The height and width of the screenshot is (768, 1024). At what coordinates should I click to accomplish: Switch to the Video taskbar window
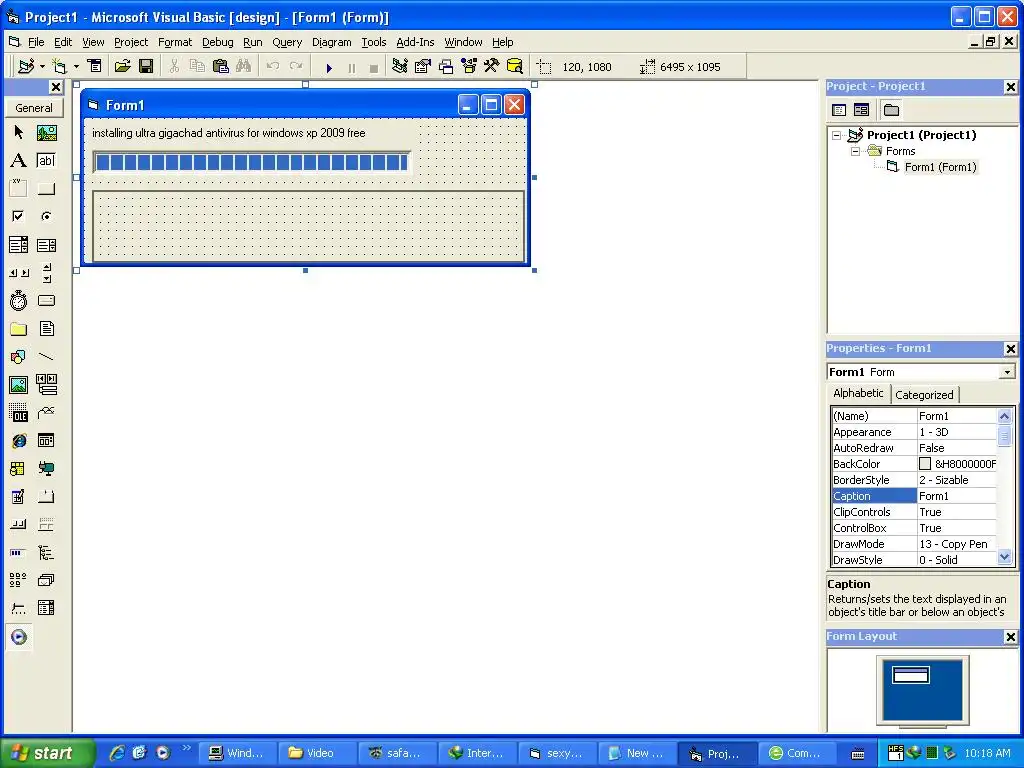click(x=317, y=753)
